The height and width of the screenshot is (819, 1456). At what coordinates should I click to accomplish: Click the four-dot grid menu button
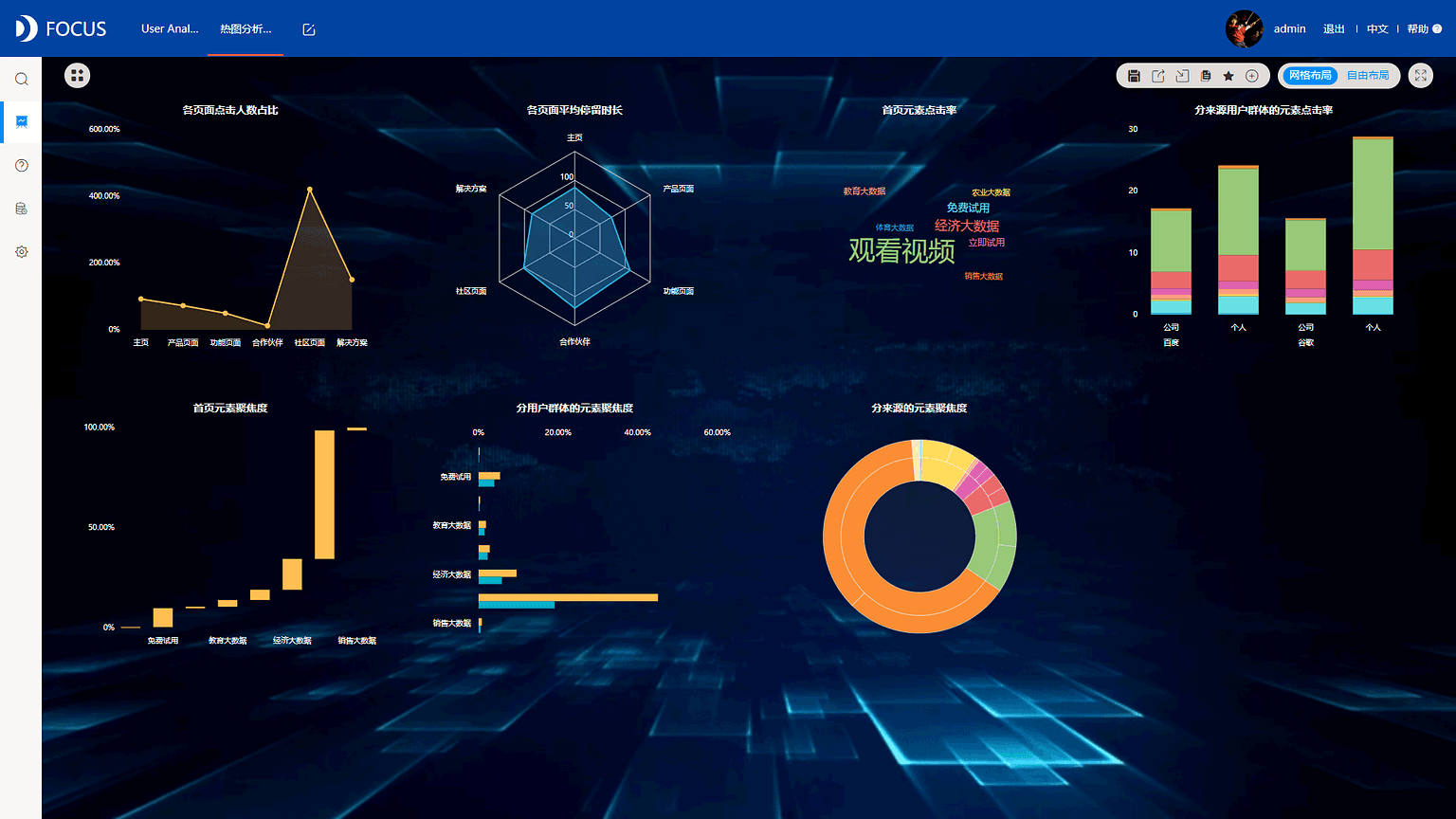[x=78, y=76]
